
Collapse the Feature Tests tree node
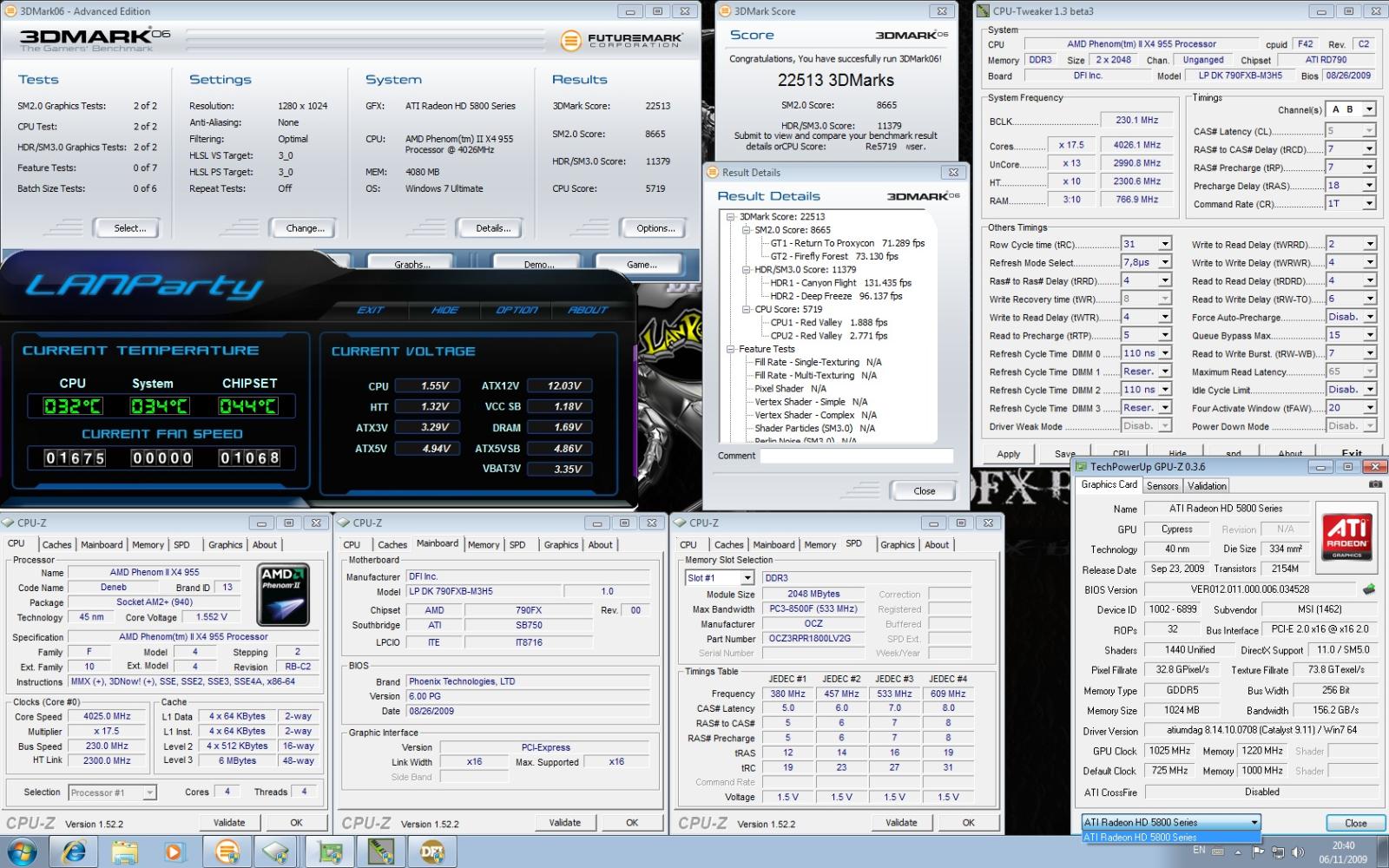[x=731, y=349]
